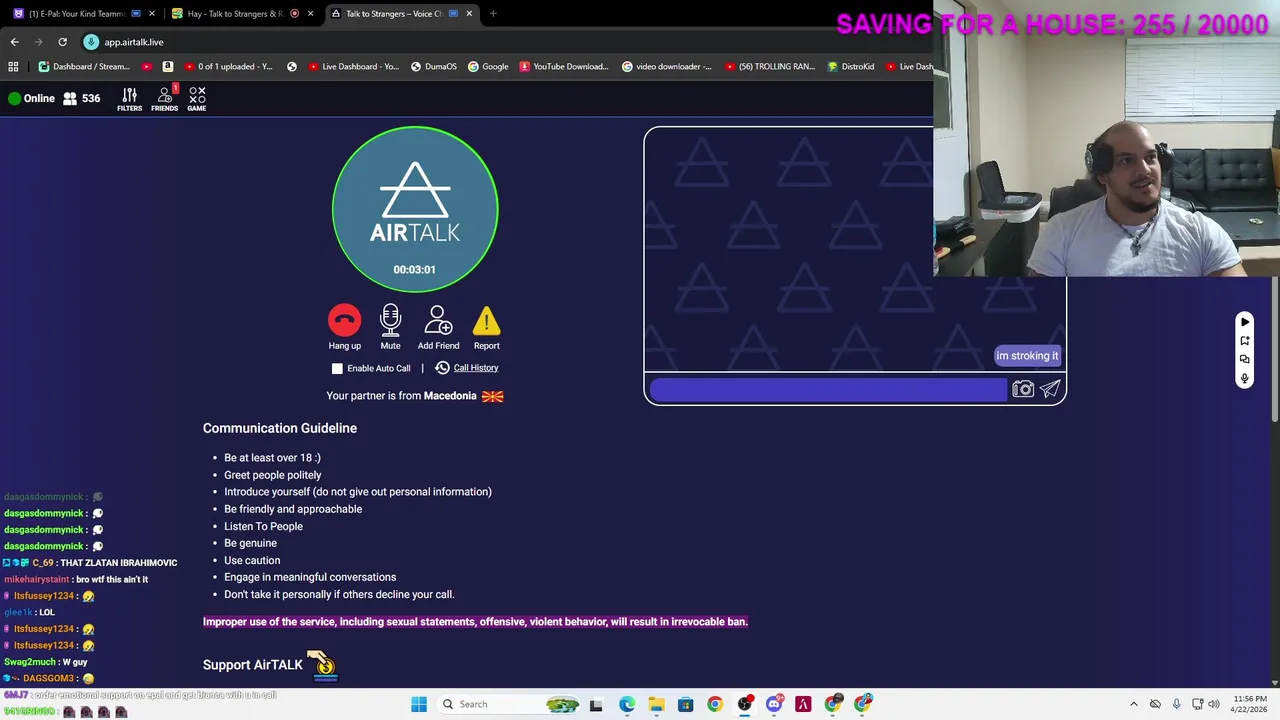Open the Friends list
Screen dimensions: 1280x720
(165, 98)
